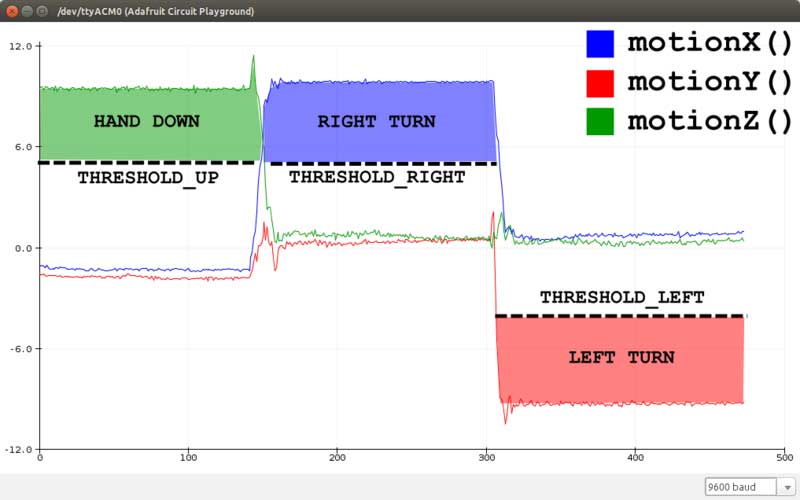Screen dimensions: 800x500
Task: Click the blue motionX() legend square
Action: point(600,44)
